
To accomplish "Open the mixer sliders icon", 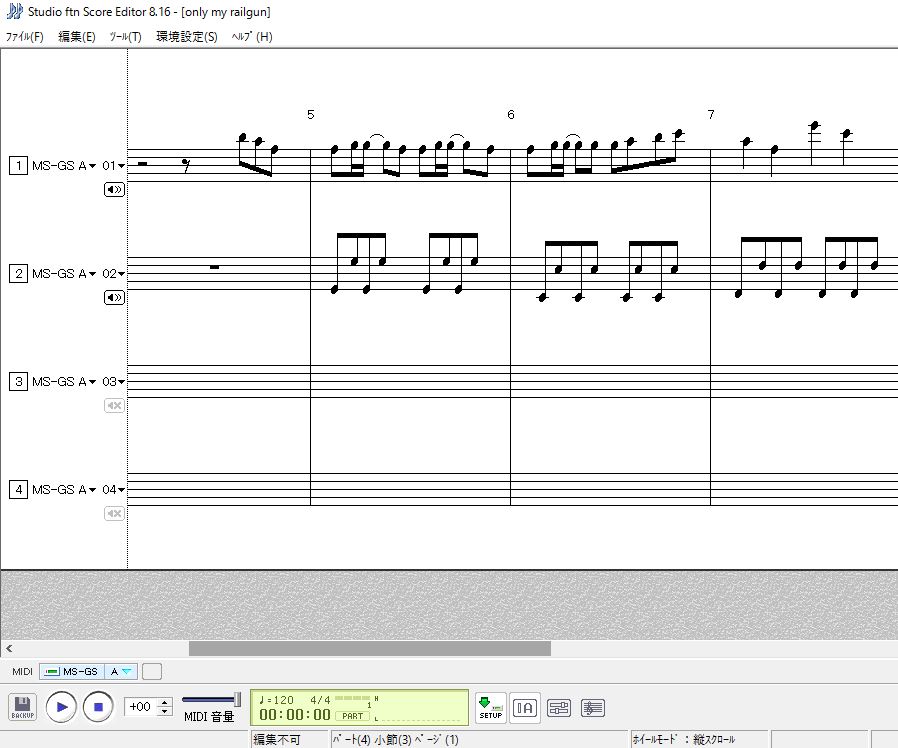I will [x=558, y=708].
